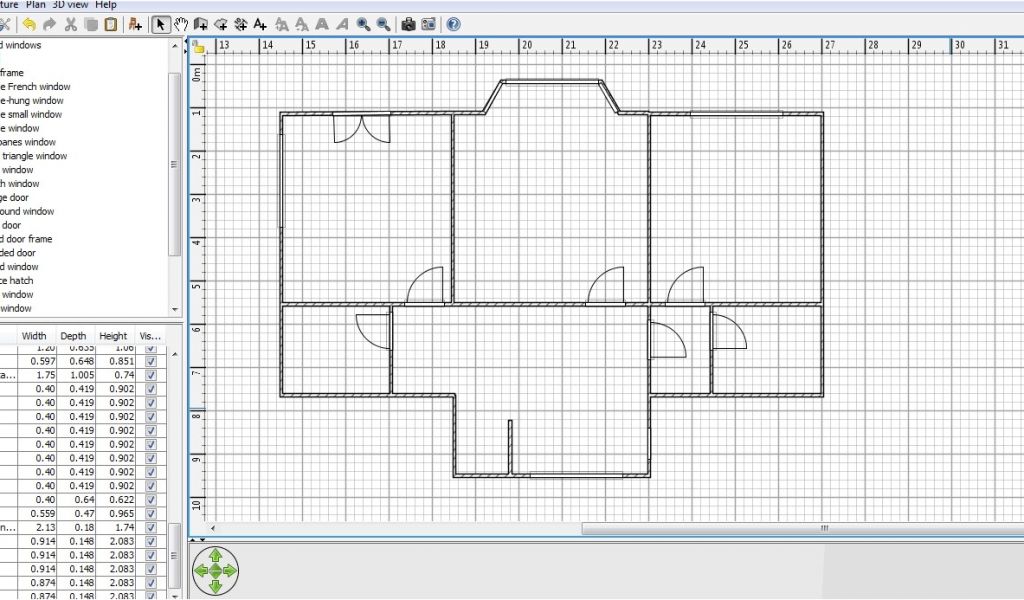Click the Add furniture to home icon
Viewport: 1024px width, 600px height.
point(135,24)
